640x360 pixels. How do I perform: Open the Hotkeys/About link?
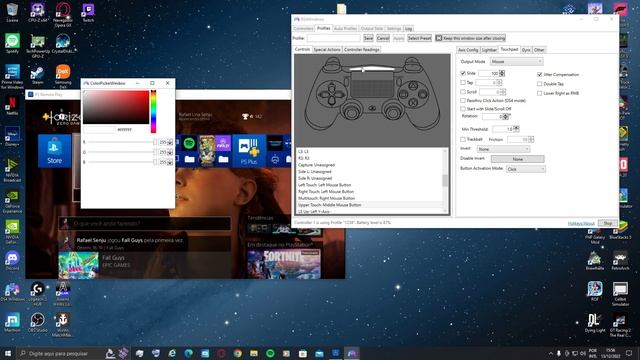581,224
